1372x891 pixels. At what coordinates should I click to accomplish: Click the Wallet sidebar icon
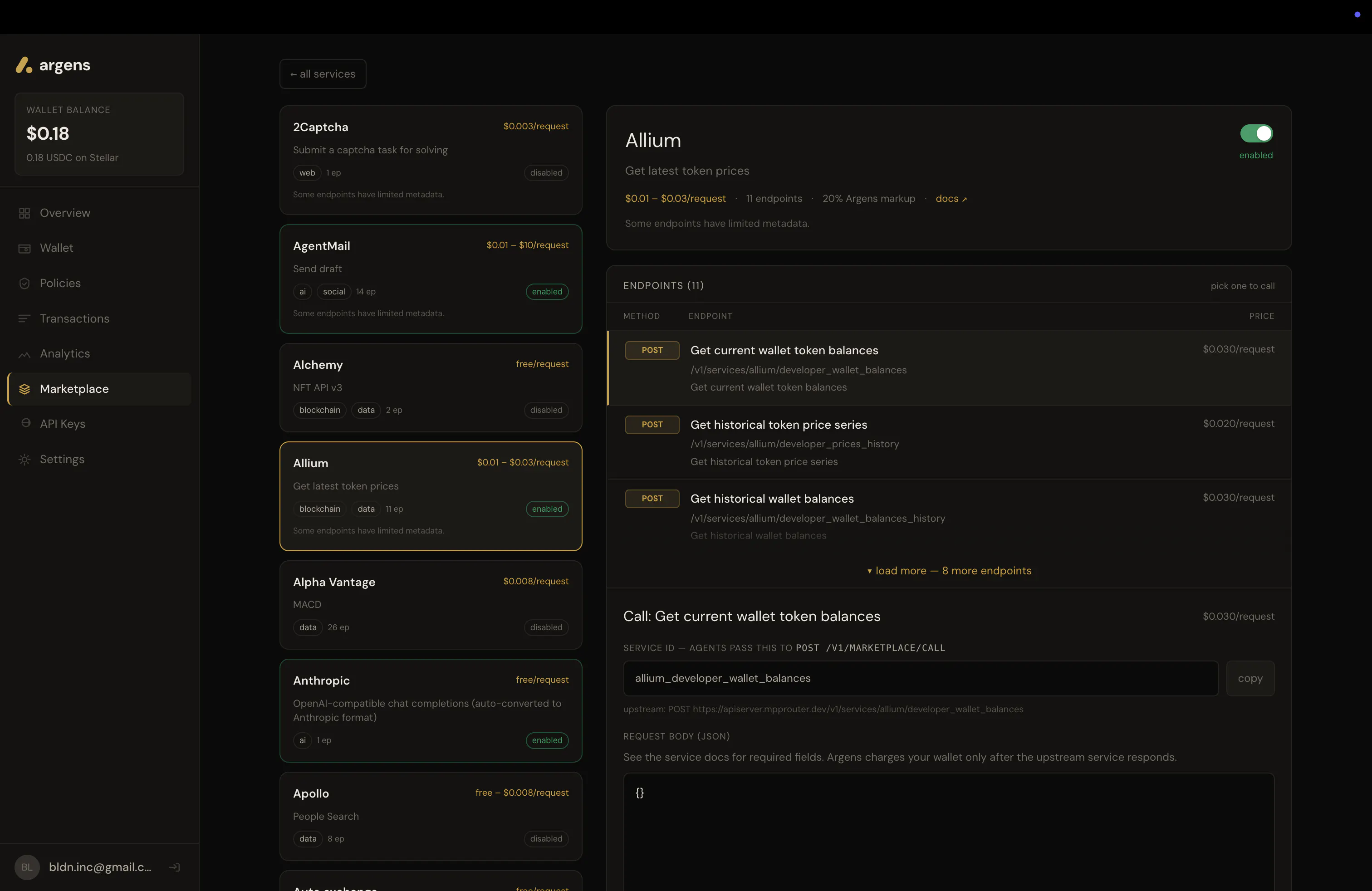(24, 249)
